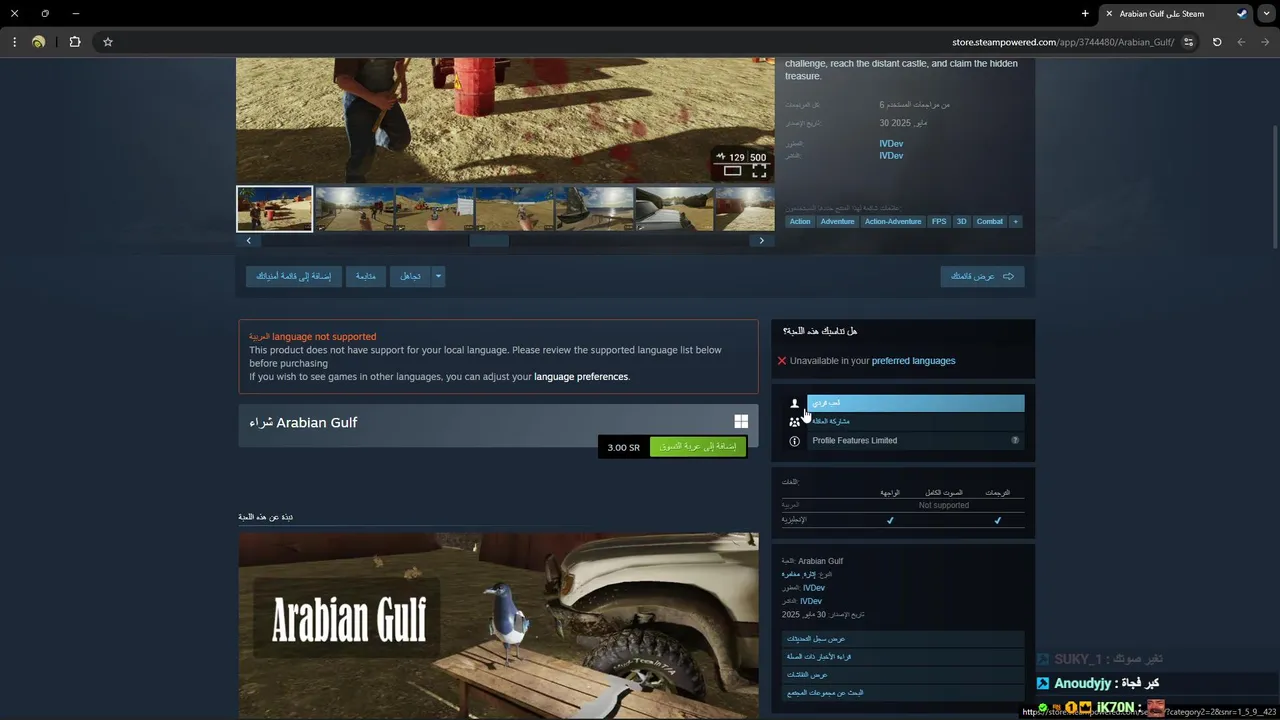The width and height of the screenshot is (1280, 720).
Task: Click the large Arabian Gulf banner image
Action: pyautogui.click(x=498, y=625)
